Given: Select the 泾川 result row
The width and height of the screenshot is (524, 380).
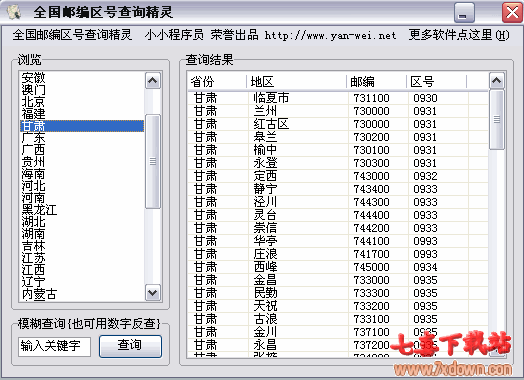Looking at the screenshot, I should (x=338, y=203).
